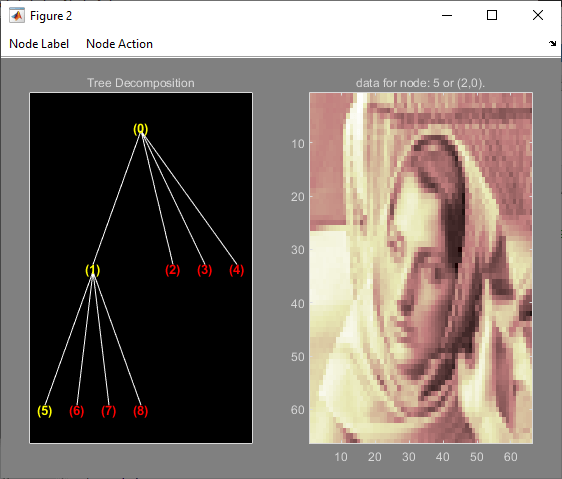
Task: Select root node (0) in tree
Action: coord(140,129)
